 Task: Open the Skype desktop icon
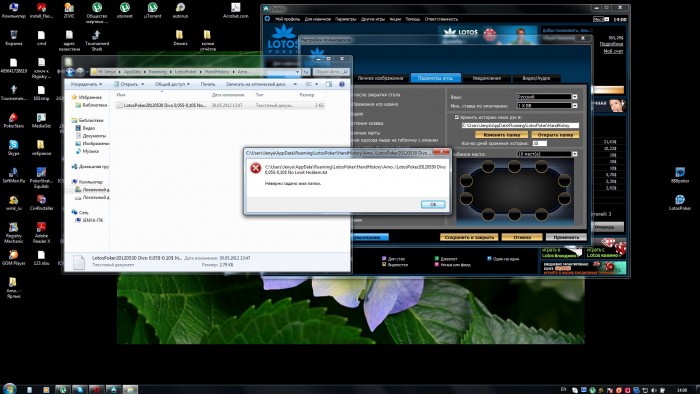click(x=13, y=148)
